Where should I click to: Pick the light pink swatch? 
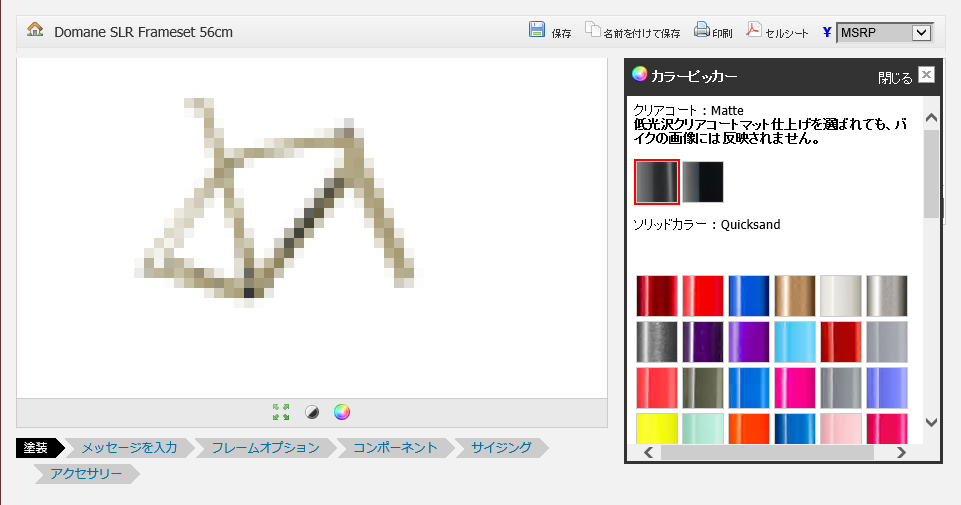point(841,428)
